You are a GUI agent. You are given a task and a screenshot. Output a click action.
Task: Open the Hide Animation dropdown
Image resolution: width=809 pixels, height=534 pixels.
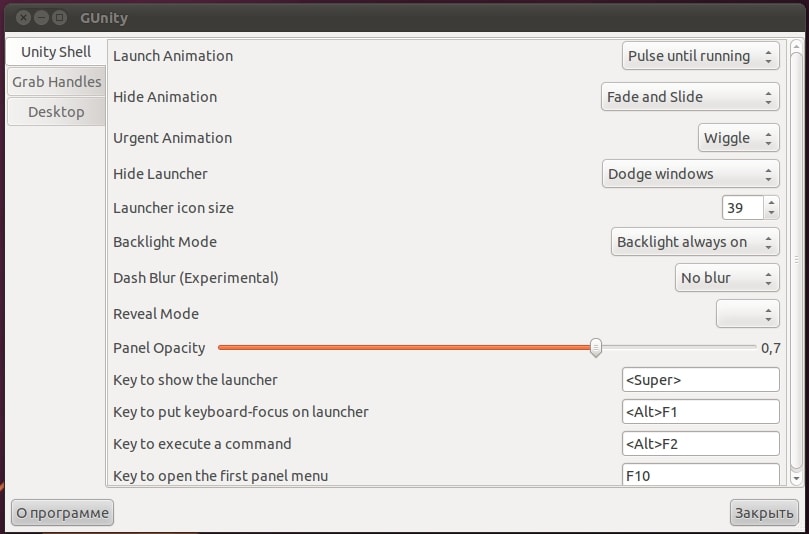pyautogui.click(x=690, y=96)
